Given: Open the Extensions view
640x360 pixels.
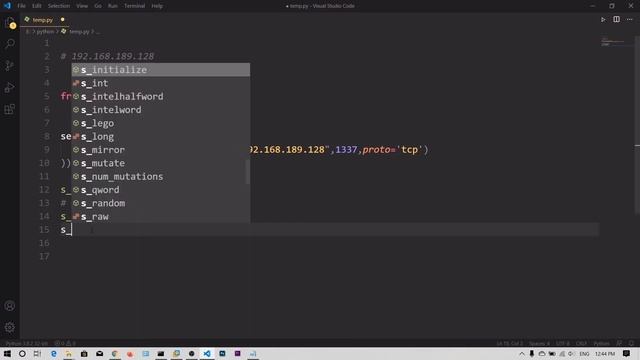Looking at the screenshot, I should point(10,109).
